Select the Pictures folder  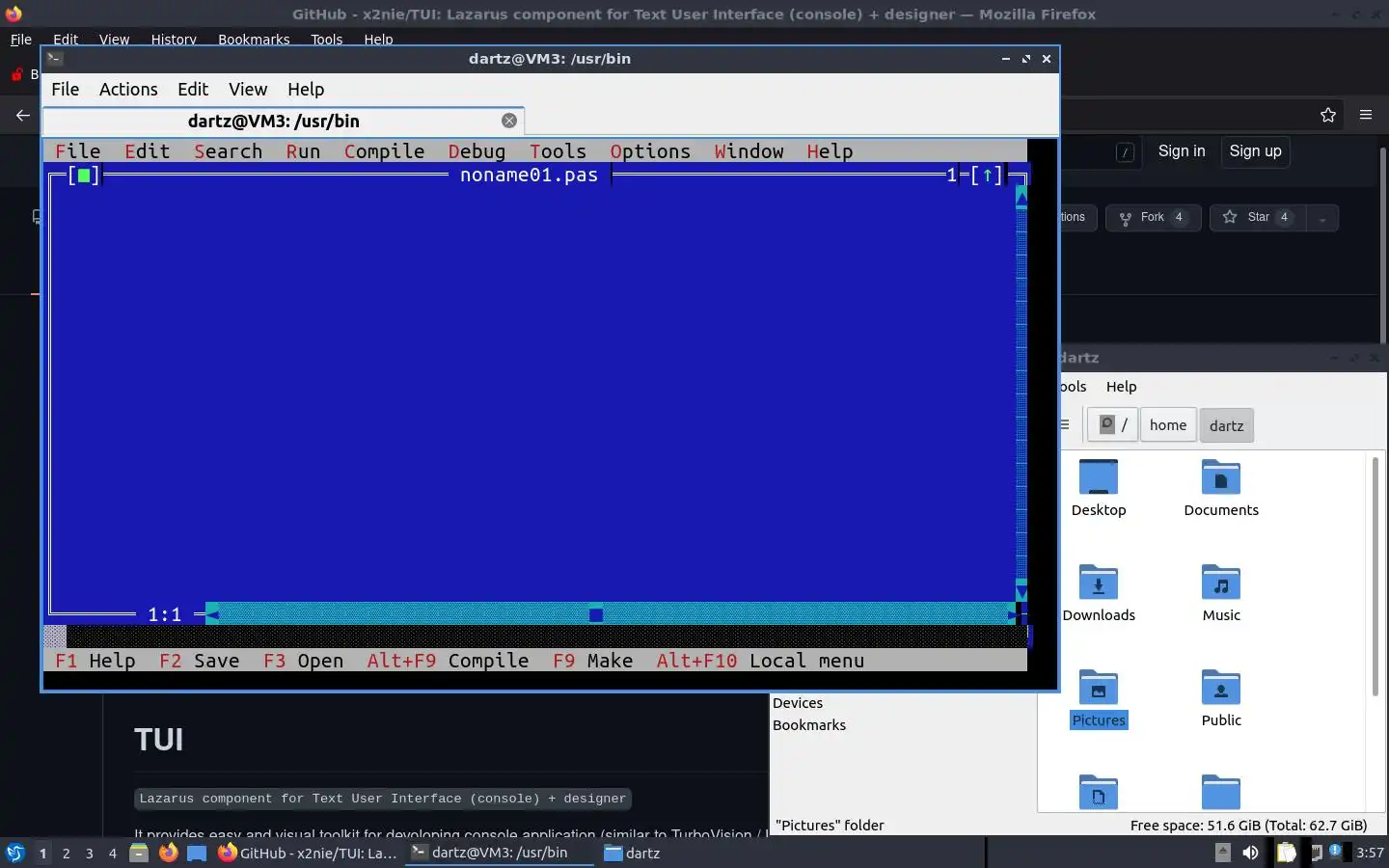pos(1099,698)
